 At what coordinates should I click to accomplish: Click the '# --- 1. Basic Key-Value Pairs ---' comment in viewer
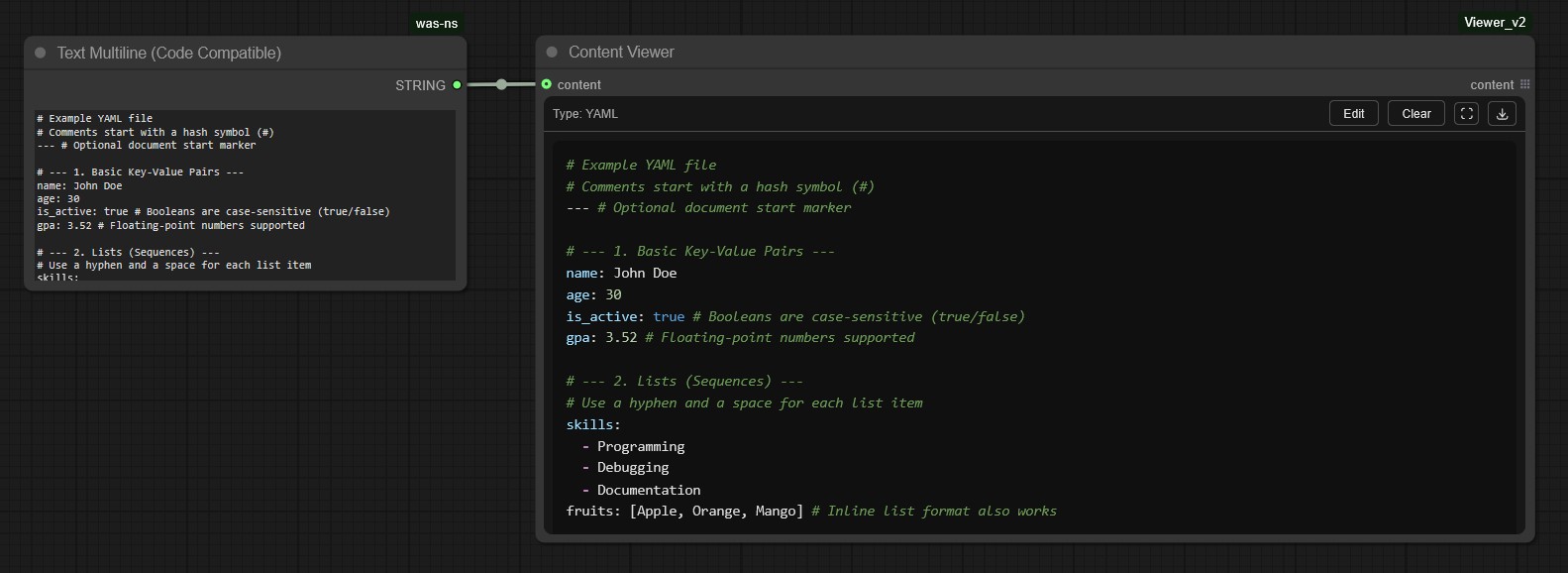tap(700, 251)
